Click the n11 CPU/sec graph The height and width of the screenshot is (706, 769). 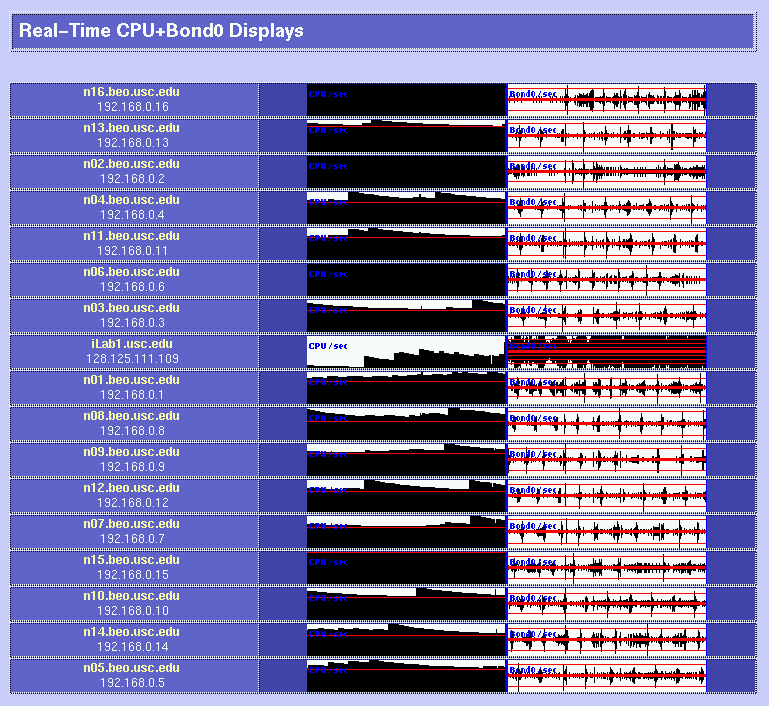point(406,244)
